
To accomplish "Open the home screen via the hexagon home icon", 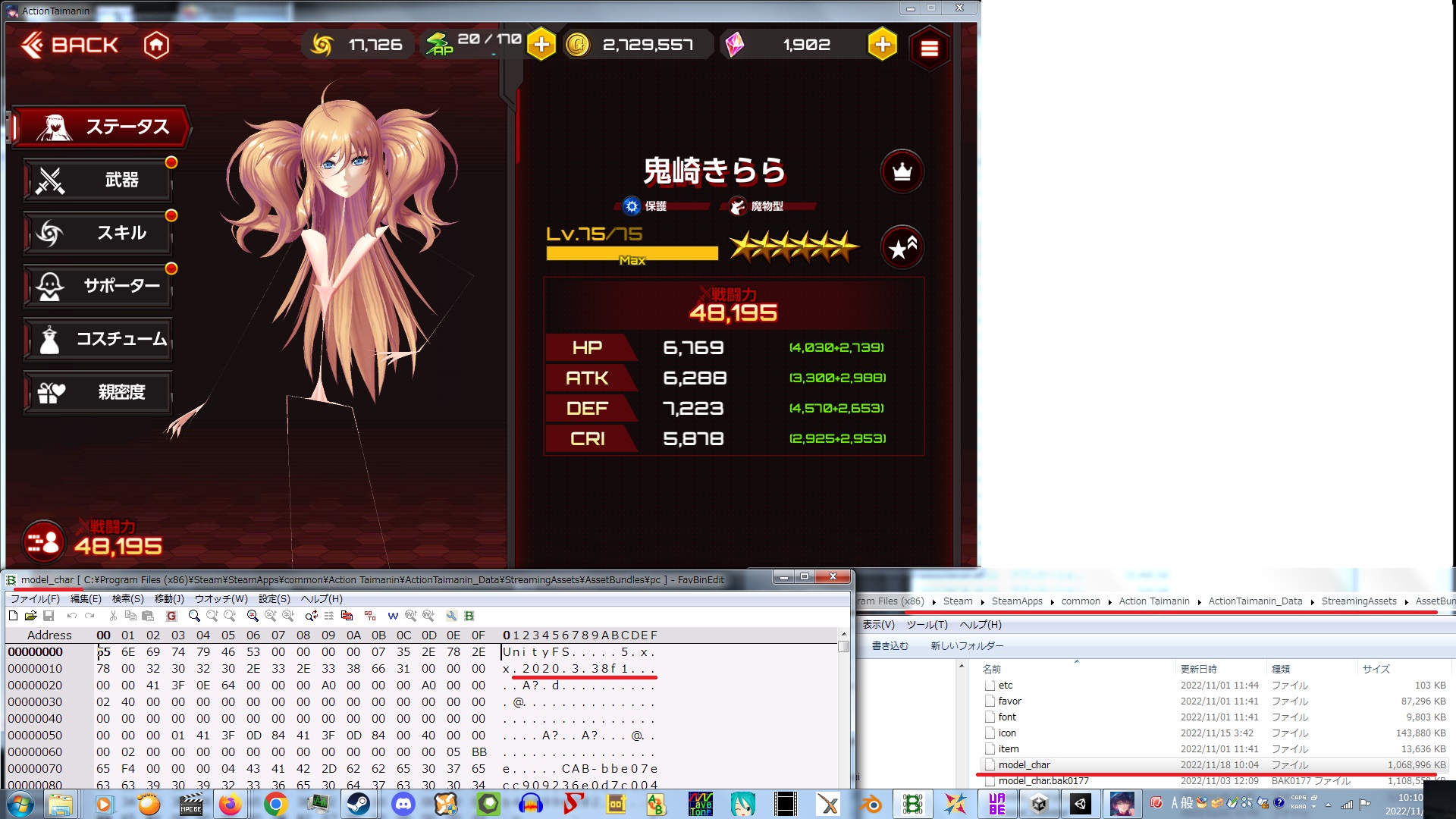I will tap(156, 45).
